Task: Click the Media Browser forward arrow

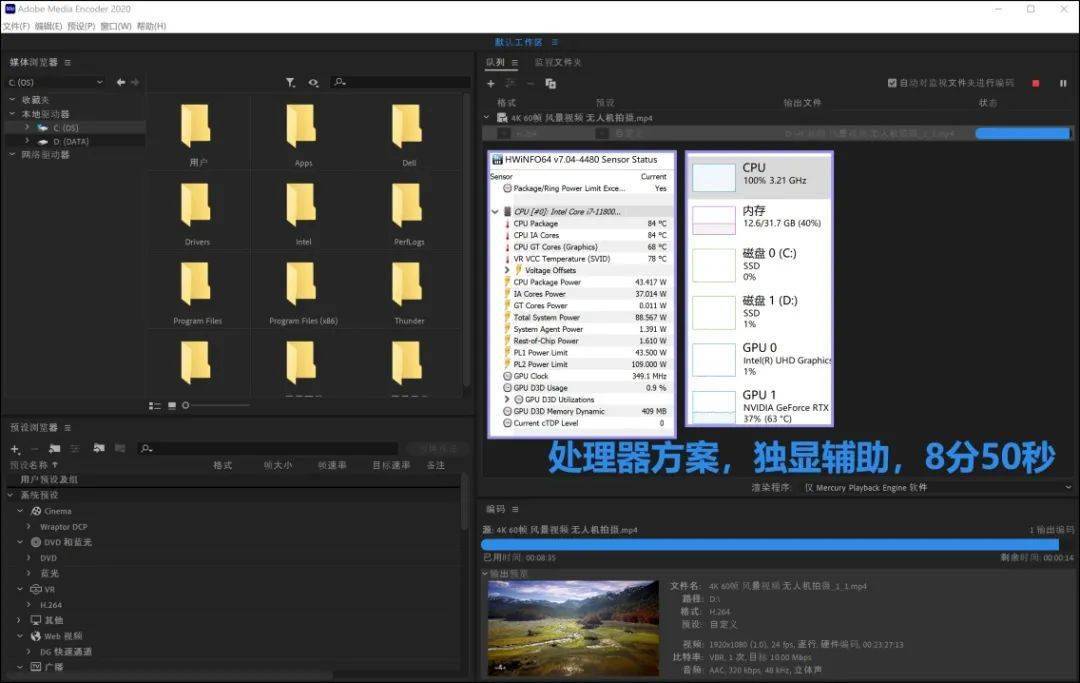Action: point(135,82)
